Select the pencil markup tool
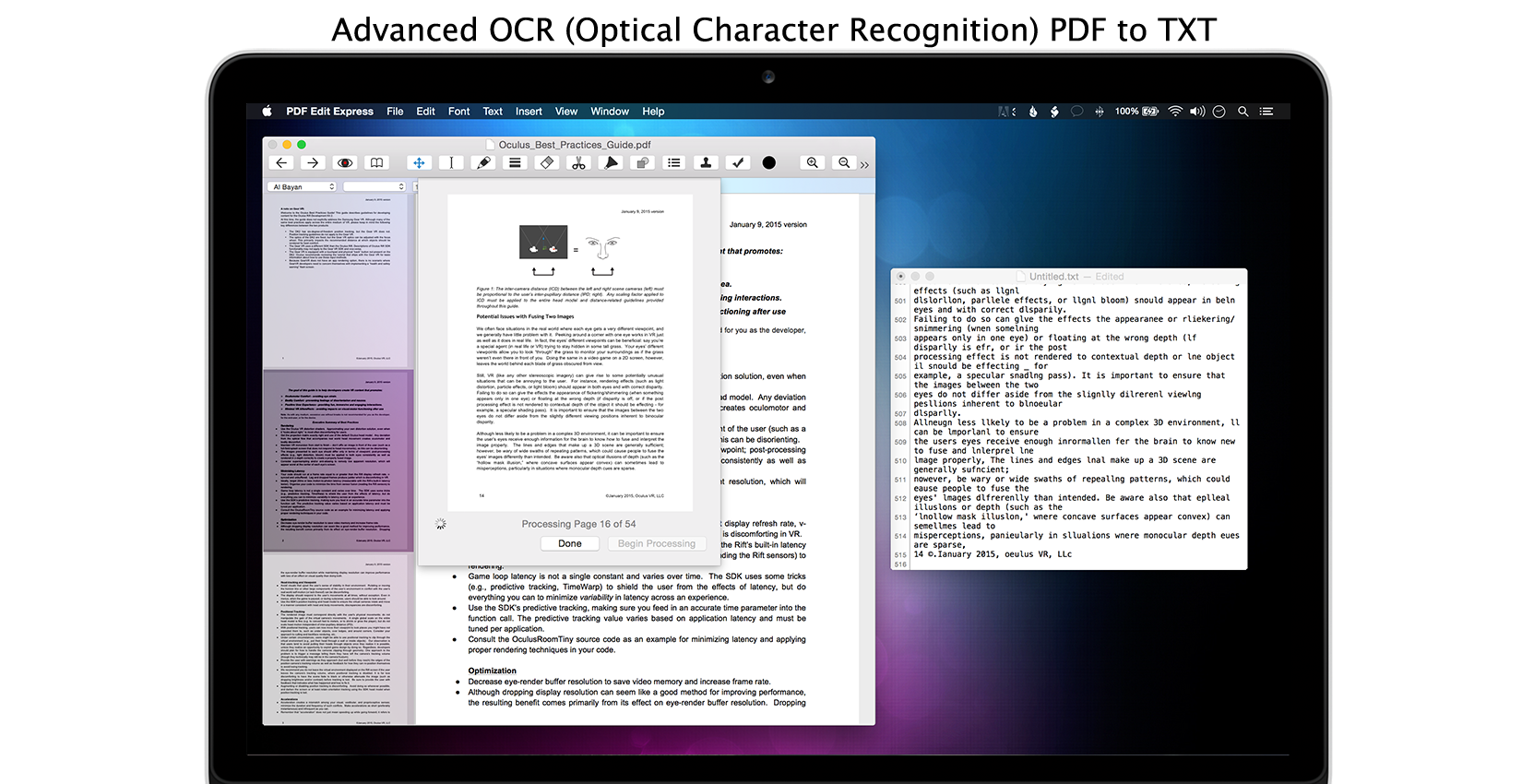The width and height of the screenshot is (1522, 784). [483, 163]
